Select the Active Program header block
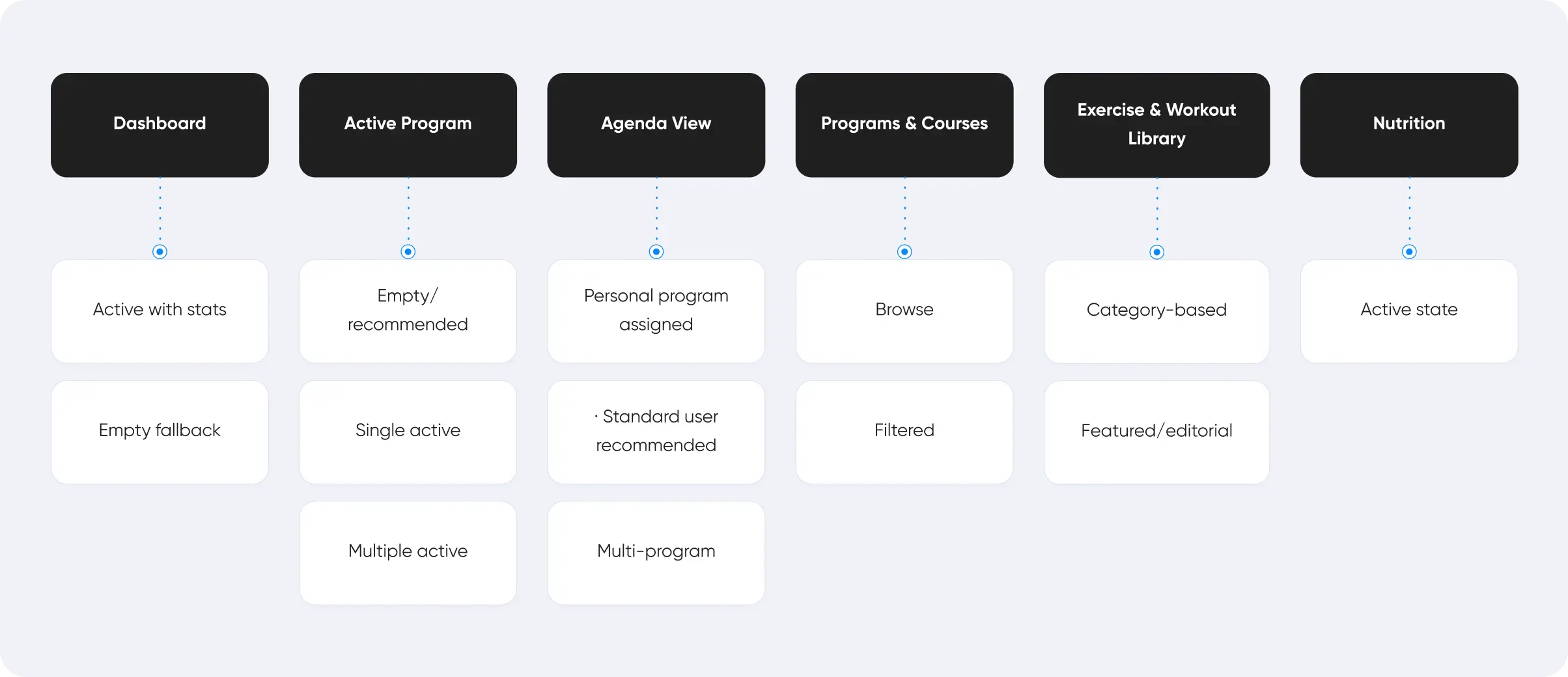 point(408,124)
